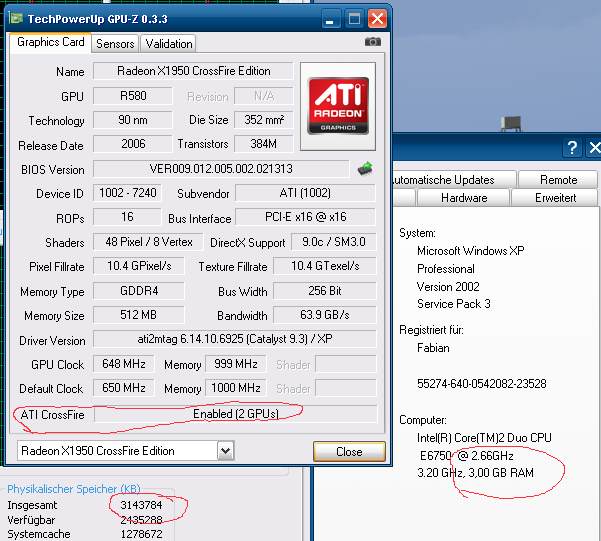Click the DirectX Support value 9.0c / SM3.0
Viewport: 601px width, 541px height.
click(x=333, y=242)
